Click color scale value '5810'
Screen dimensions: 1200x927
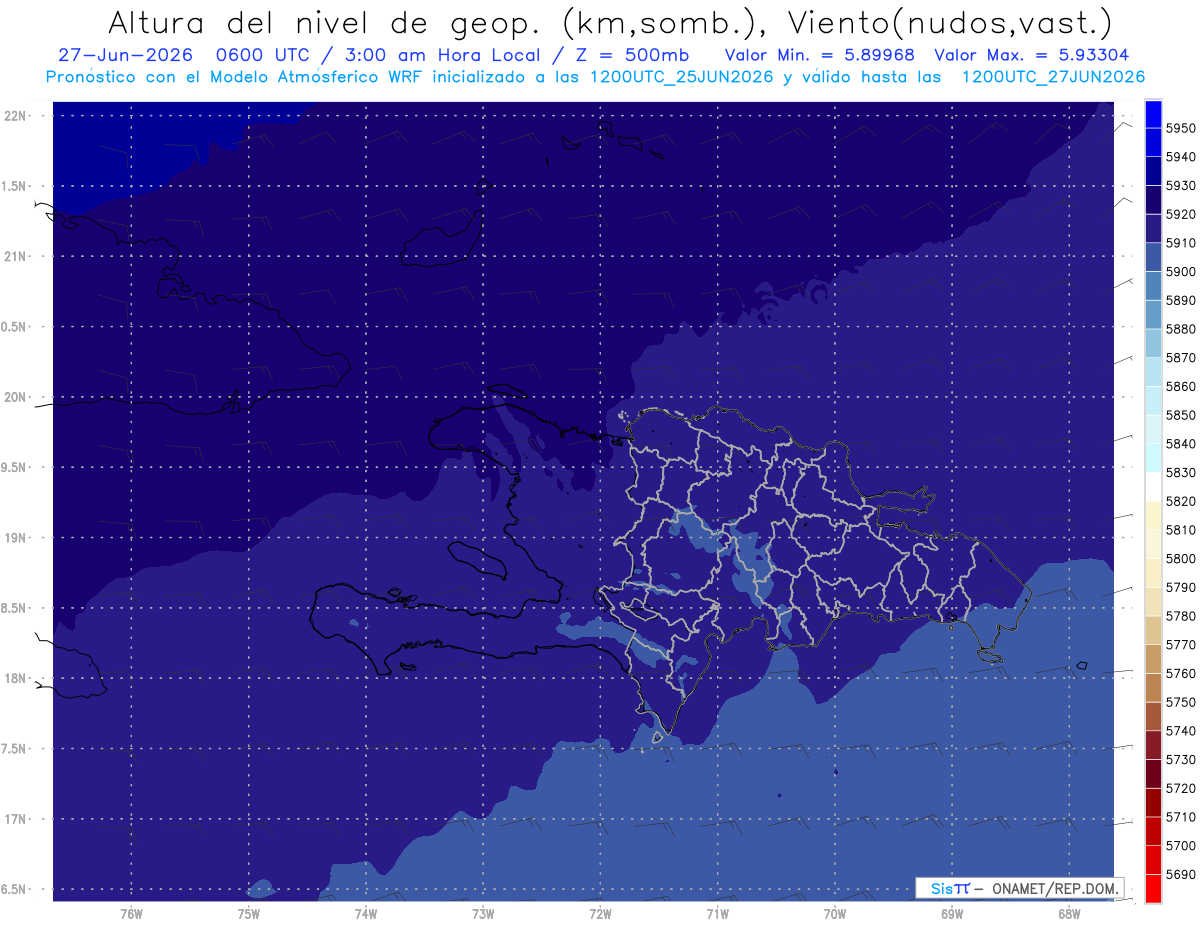[1181, 530]
